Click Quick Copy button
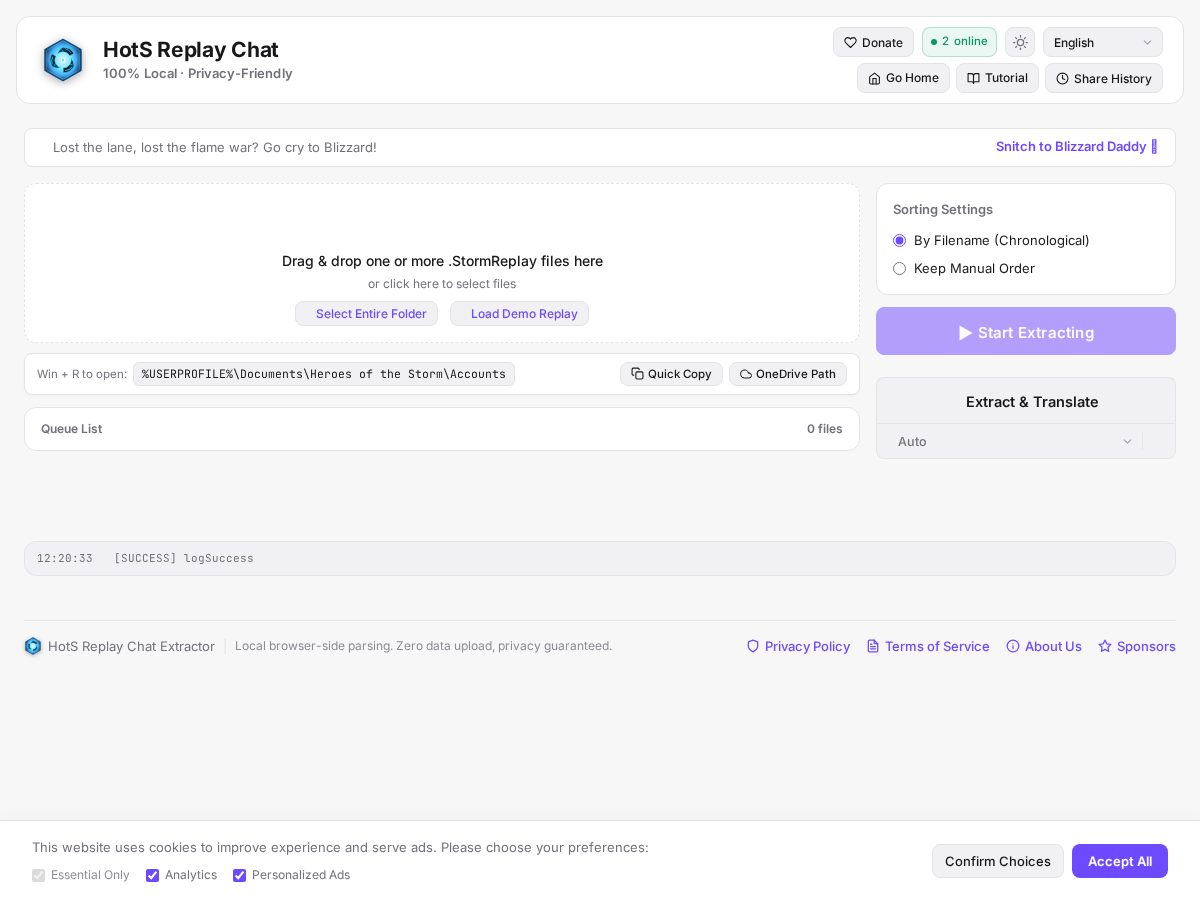 [671, 374]
